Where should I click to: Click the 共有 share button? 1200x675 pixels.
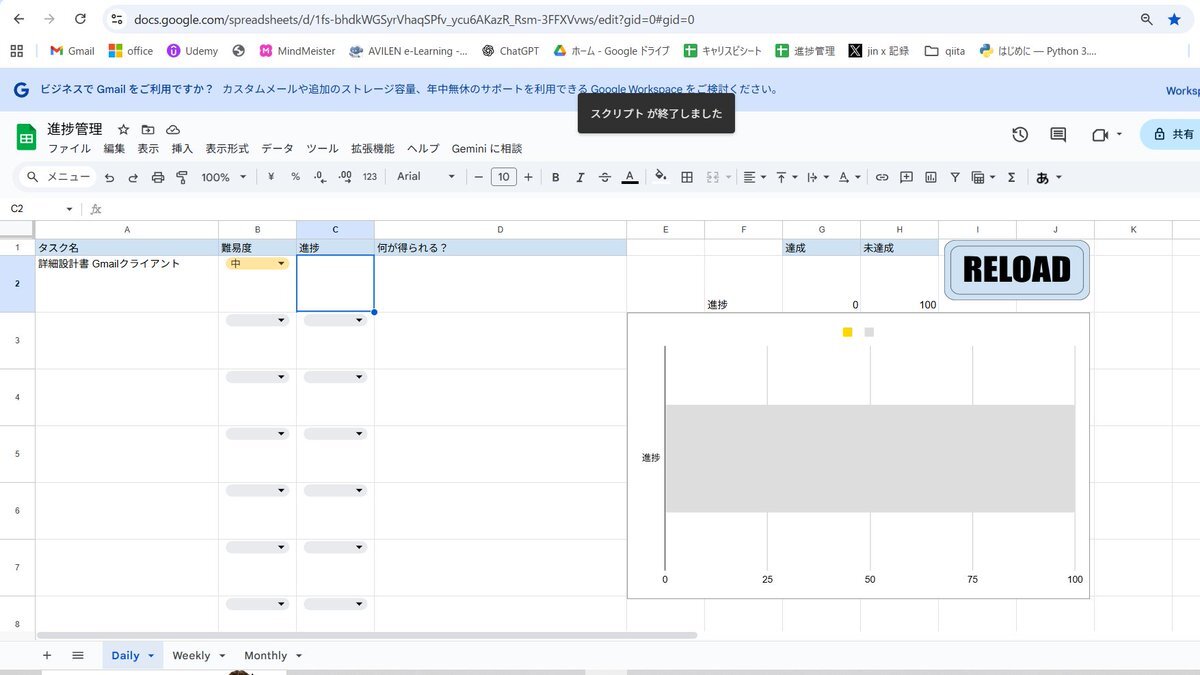click(1174, 134)
